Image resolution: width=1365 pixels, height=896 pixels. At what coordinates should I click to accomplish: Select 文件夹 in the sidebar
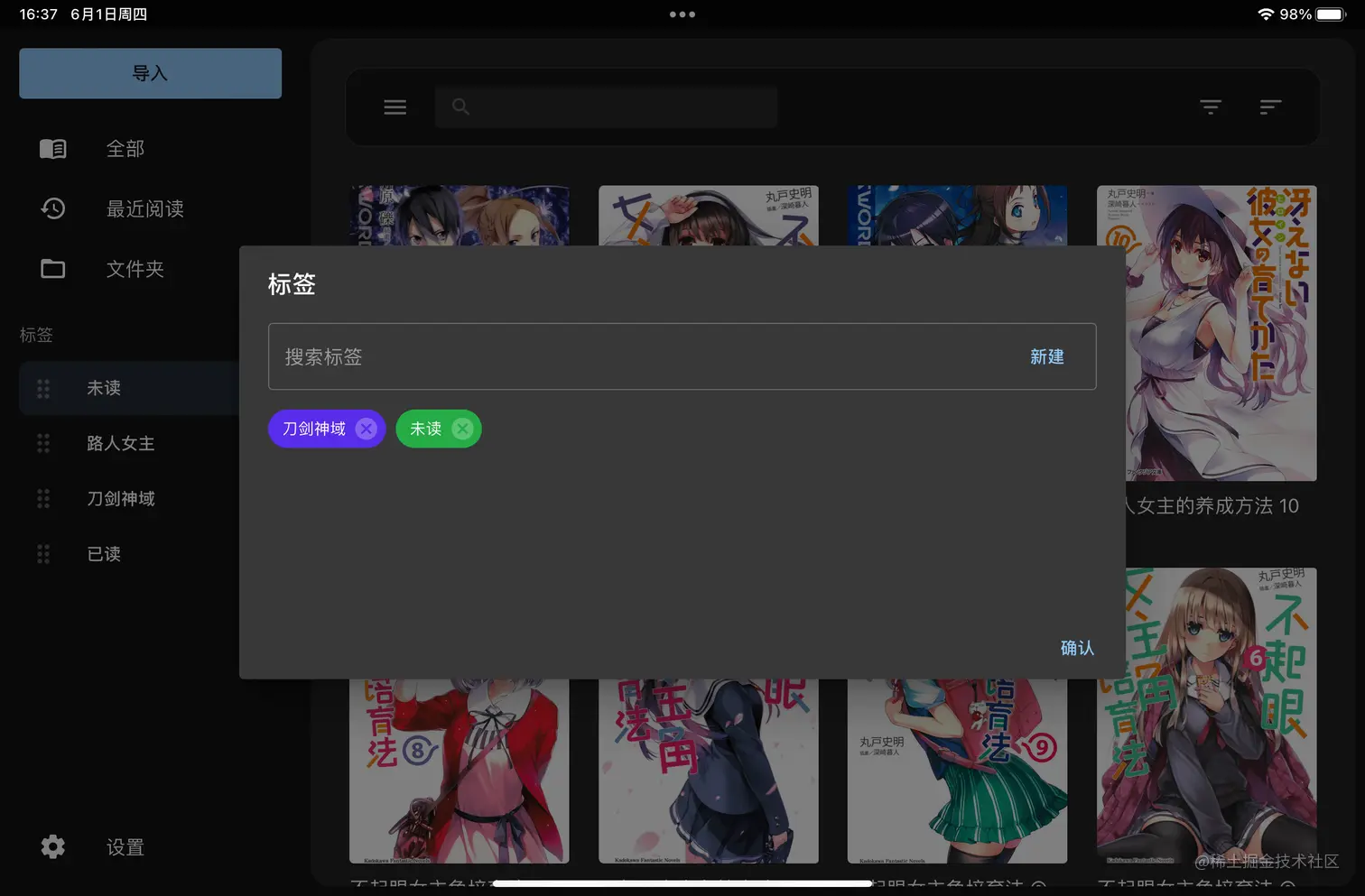(135, 269)
